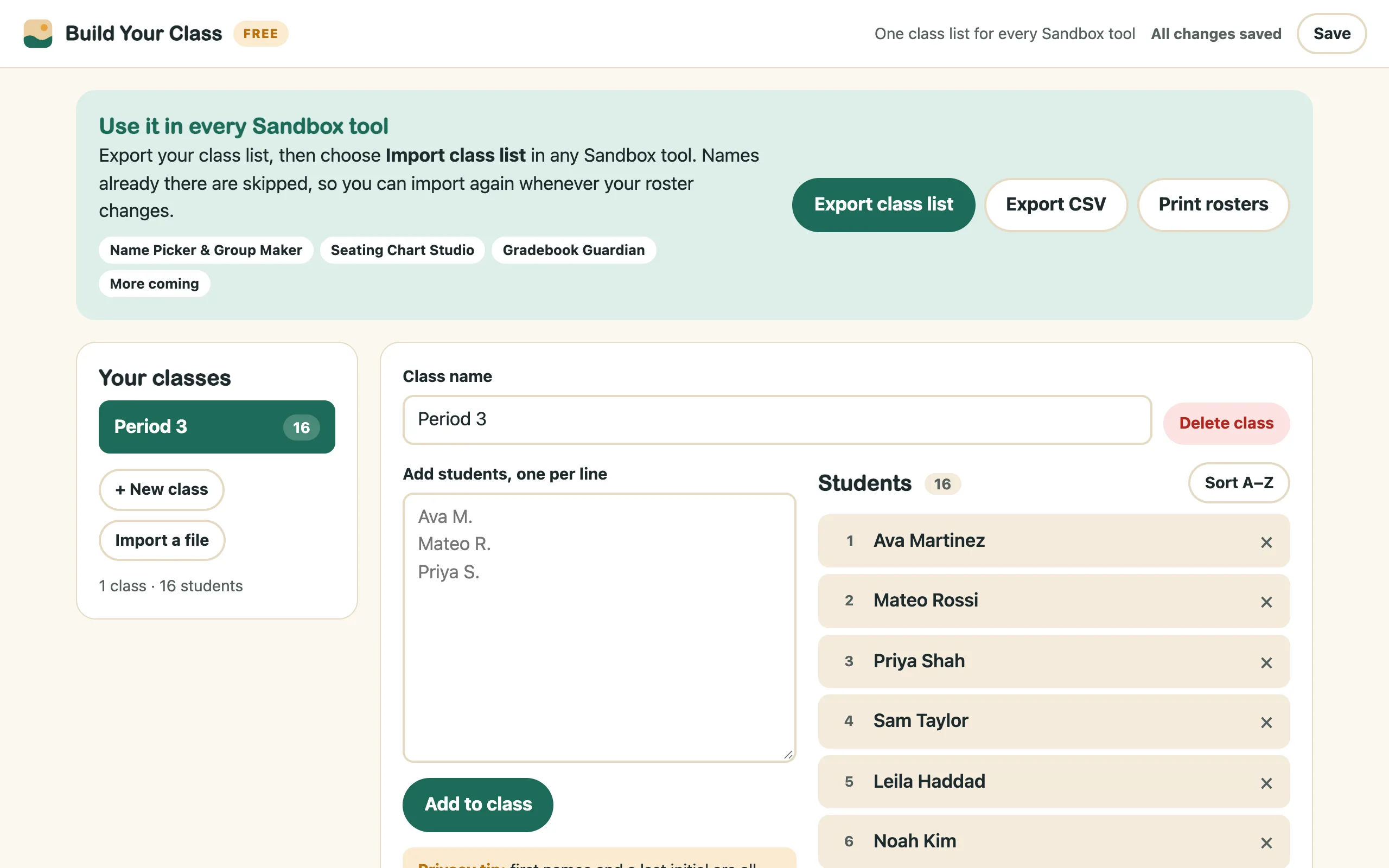Click the 1 class · 16 students summary
This screenshot has width=1389, height=868.
(170, 586)
